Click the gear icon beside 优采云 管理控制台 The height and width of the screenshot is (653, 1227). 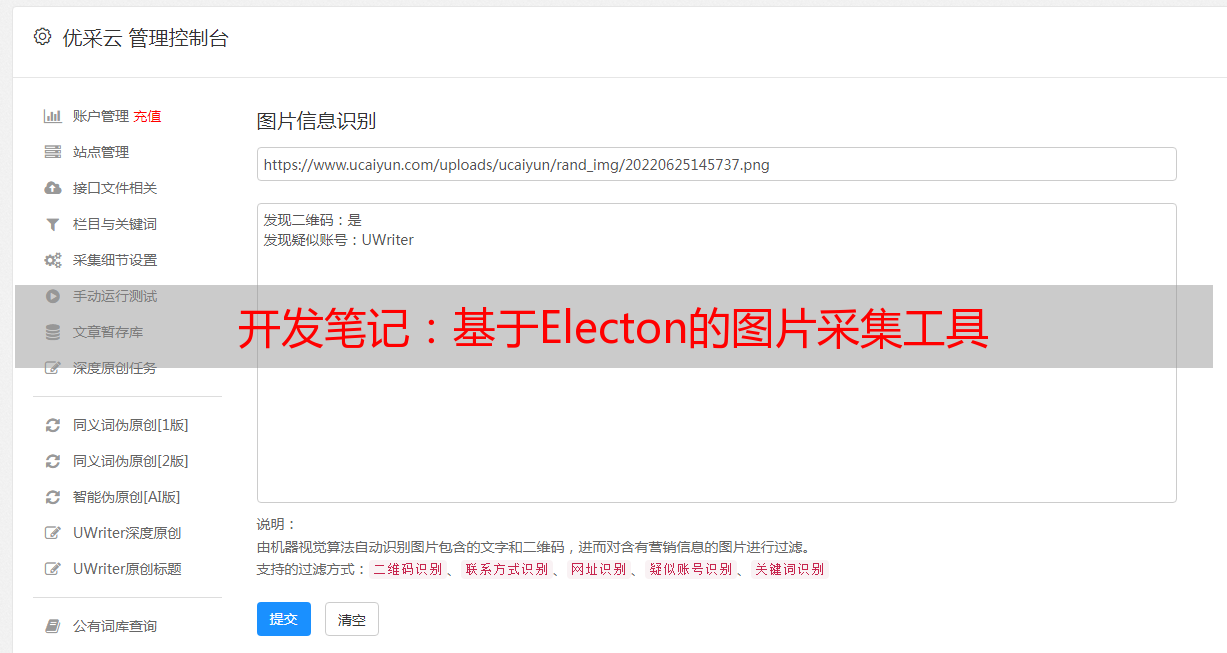pyautogui.click(x=42, y=37)
